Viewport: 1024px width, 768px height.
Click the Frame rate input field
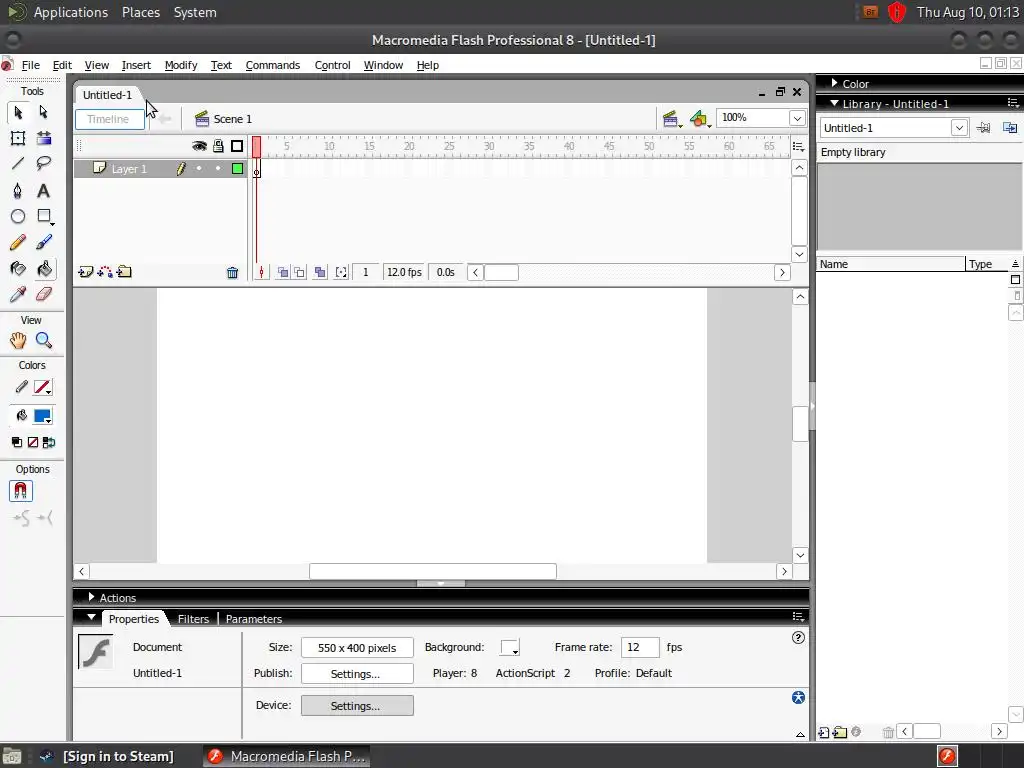[640, 647]
